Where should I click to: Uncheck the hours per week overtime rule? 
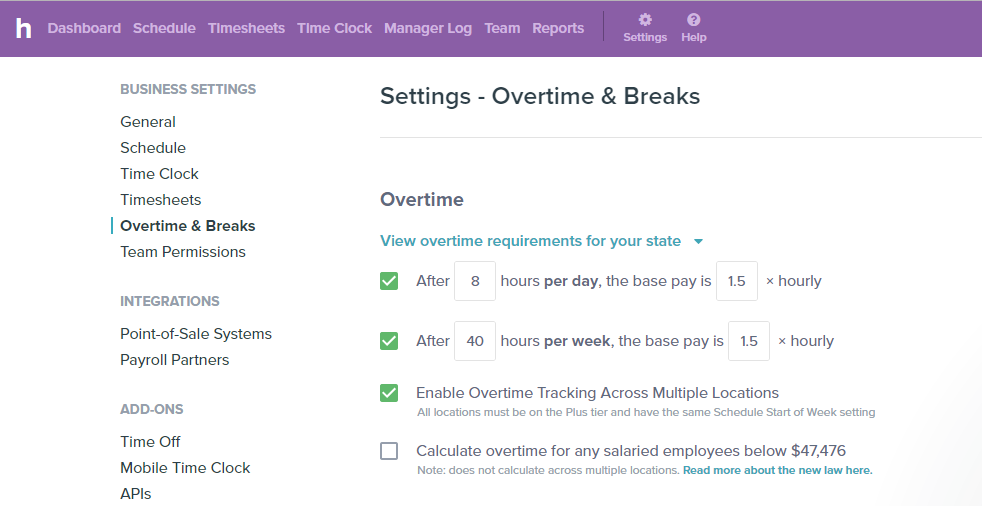point(389,341)
